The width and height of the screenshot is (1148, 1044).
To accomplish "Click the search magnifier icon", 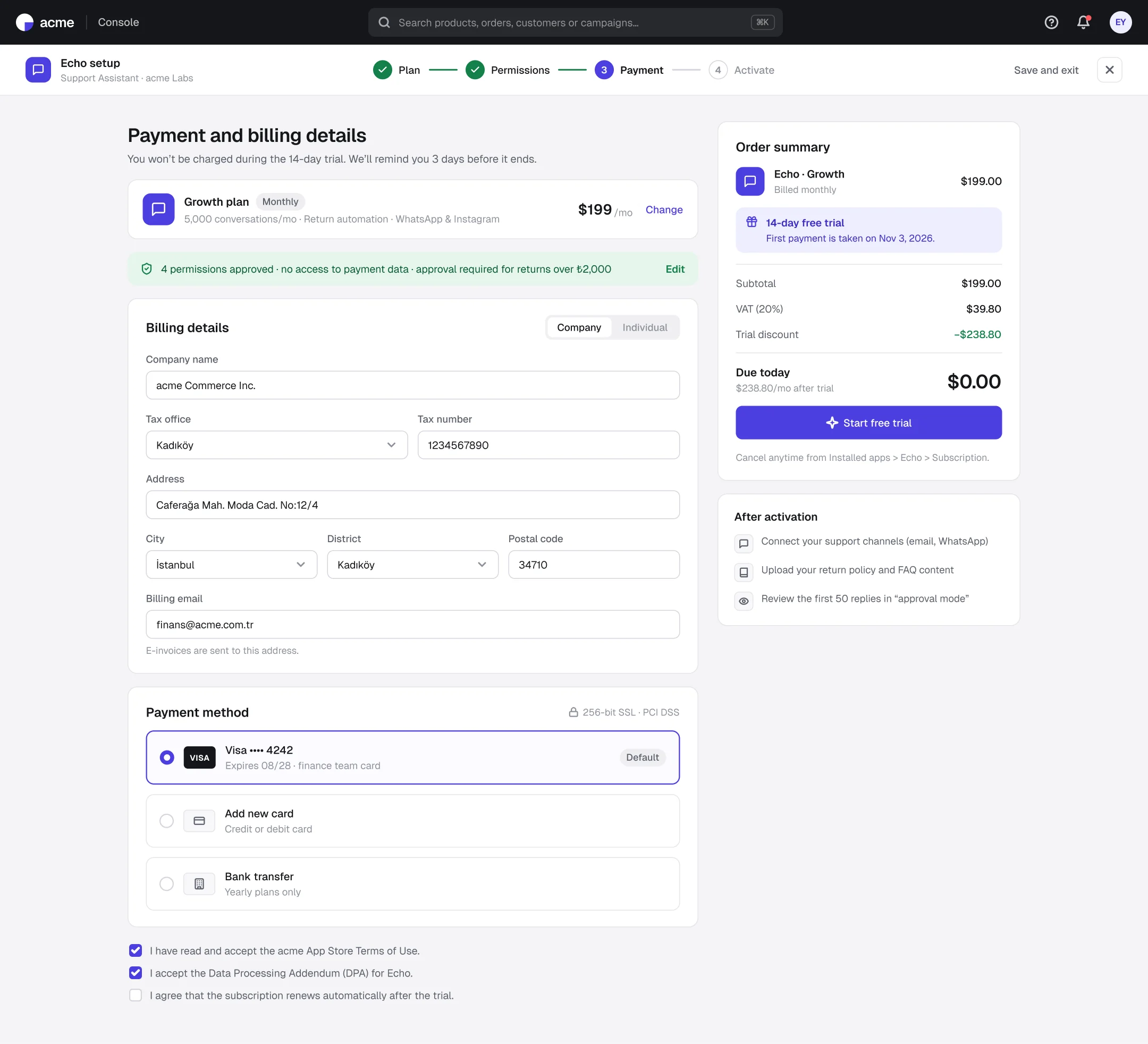I will tap(384, 22).
